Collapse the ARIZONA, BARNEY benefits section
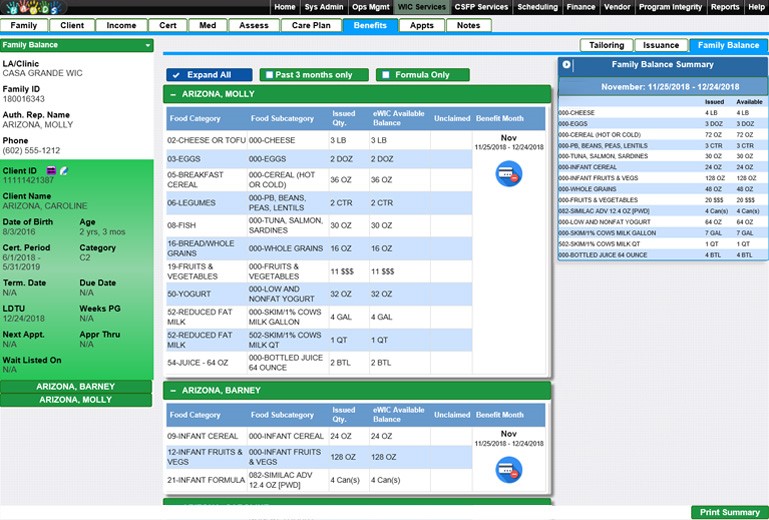Viewport: 769px width, 520px height. pos(172,391)
